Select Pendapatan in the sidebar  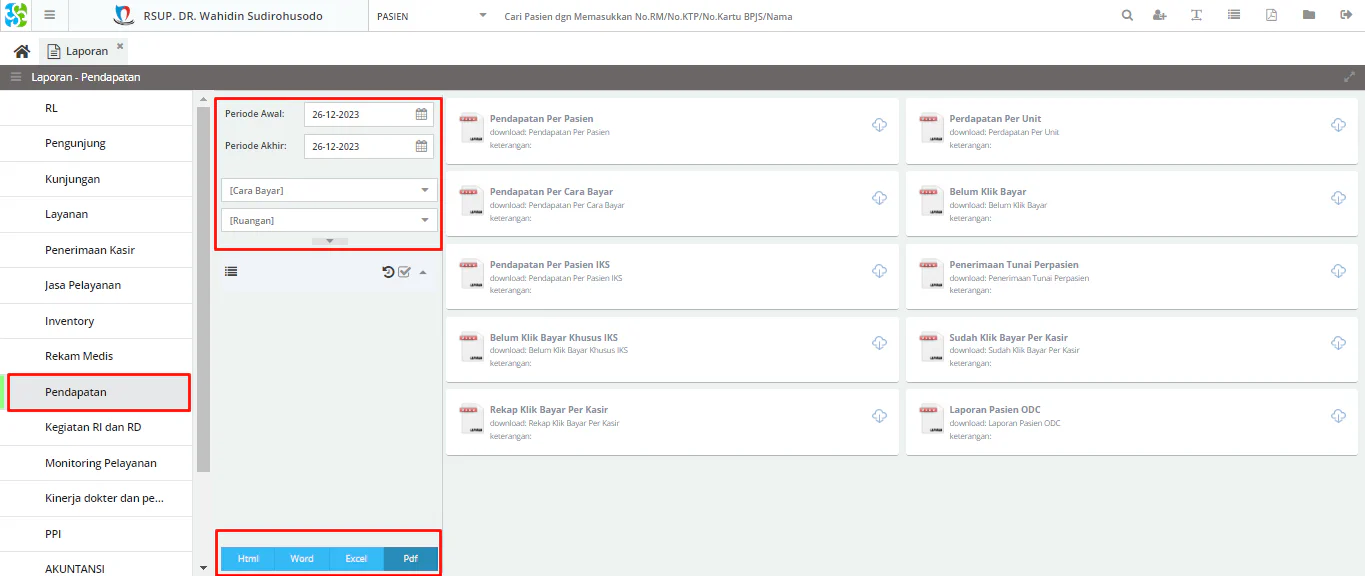point(98,392)
